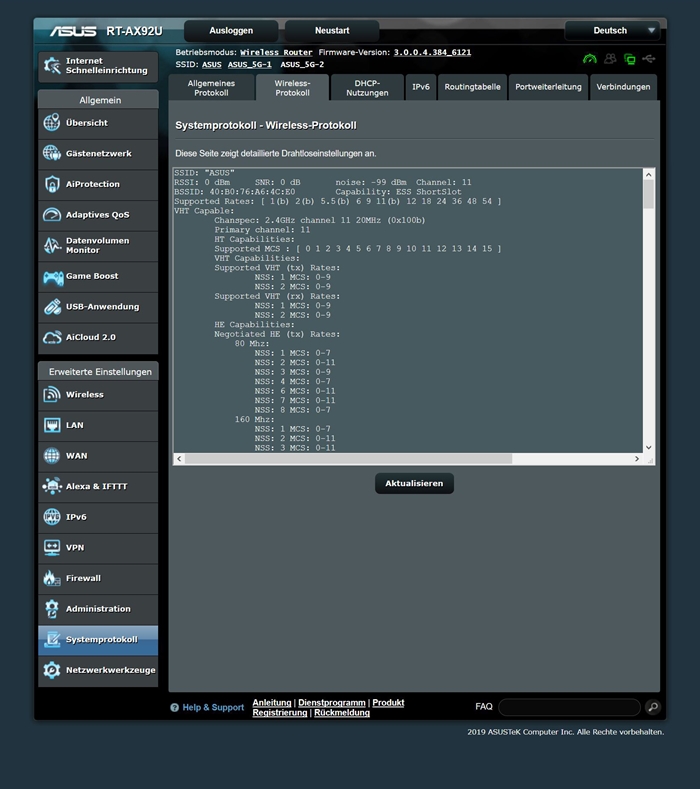
Task: Open Netzwerkwerkzeuge gear icon
Action: click(x=52, y=670)
